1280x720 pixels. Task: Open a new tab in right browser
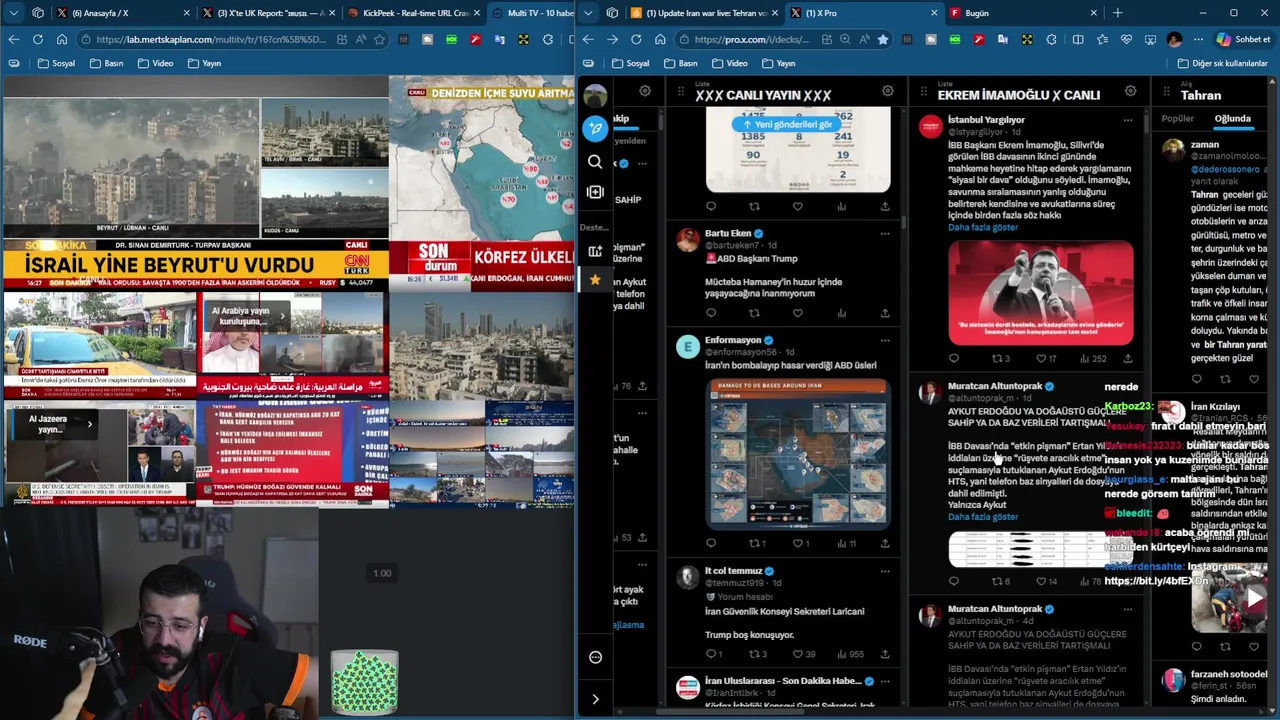point(1117,13)
